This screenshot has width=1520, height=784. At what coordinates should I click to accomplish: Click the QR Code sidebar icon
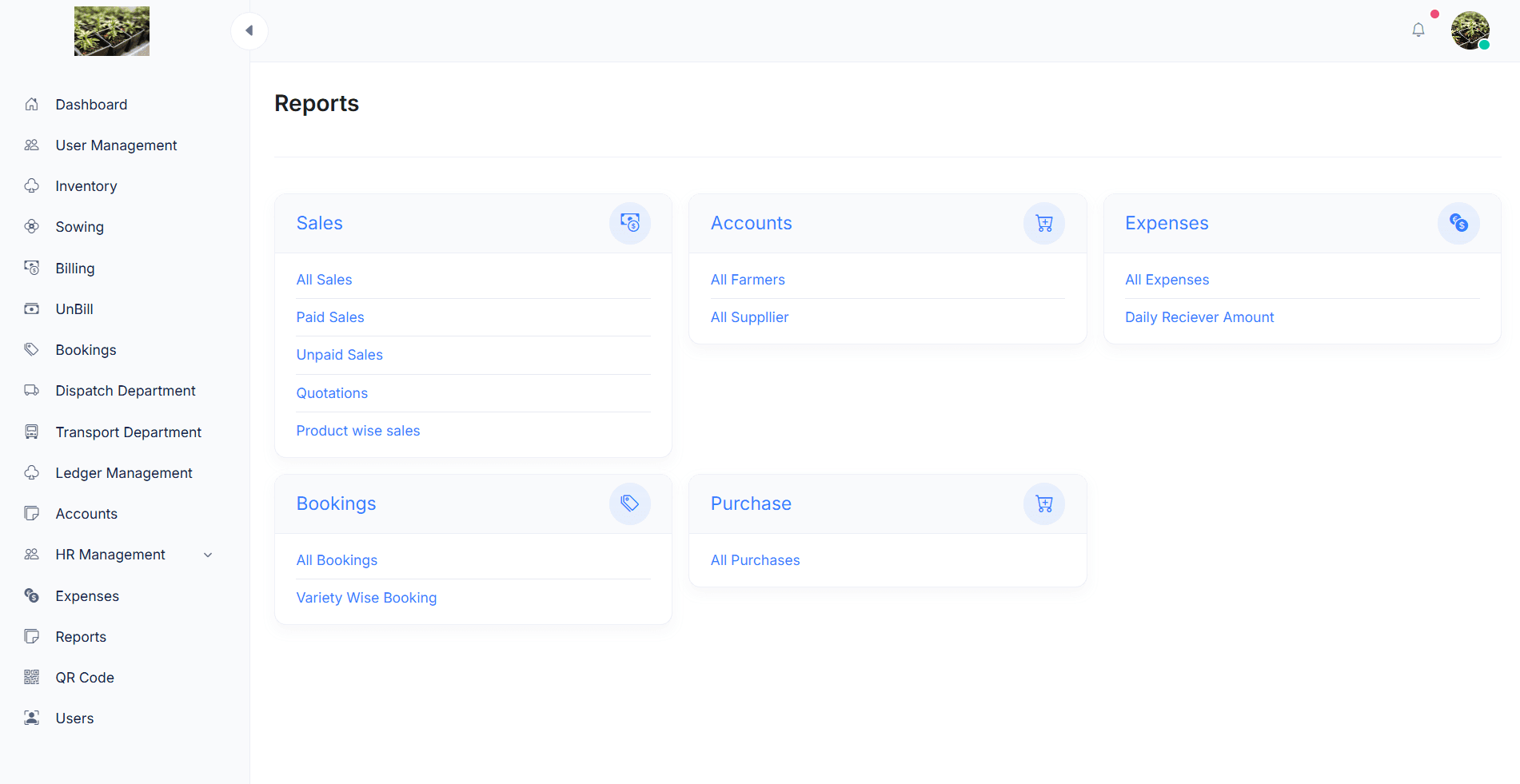point(32,677)
